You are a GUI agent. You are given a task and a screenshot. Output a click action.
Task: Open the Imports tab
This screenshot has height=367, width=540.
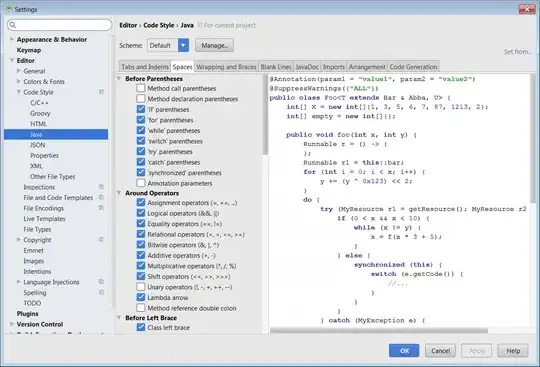coord(334,67)
